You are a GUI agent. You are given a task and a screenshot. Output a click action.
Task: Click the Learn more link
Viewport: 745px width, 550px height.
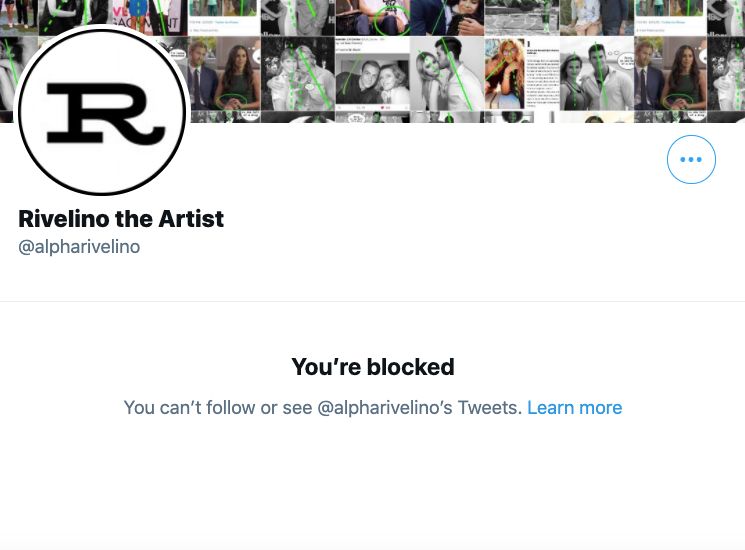(x=574, y=408)
